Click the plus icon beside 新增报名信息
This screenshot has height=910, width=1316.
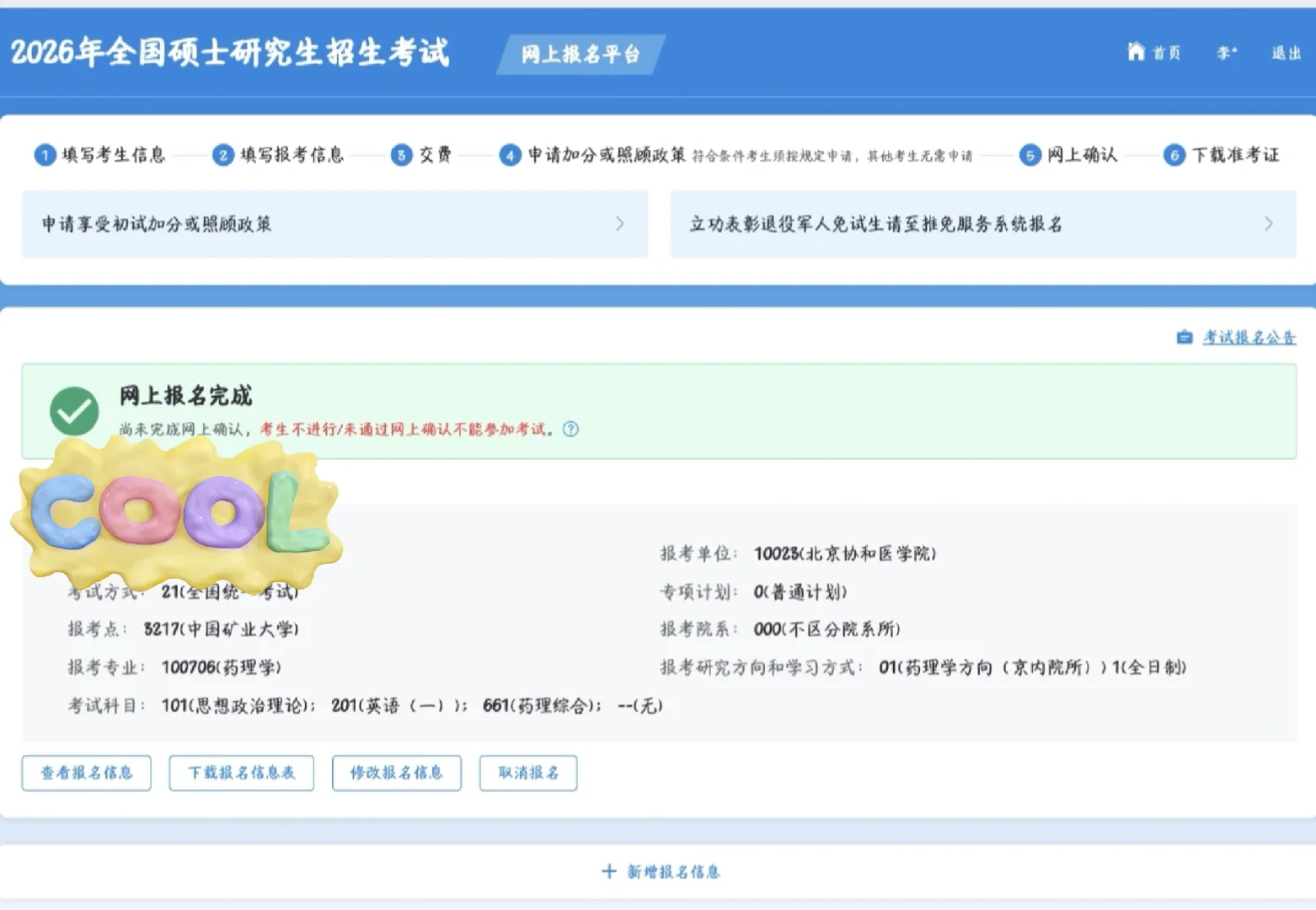608,871
